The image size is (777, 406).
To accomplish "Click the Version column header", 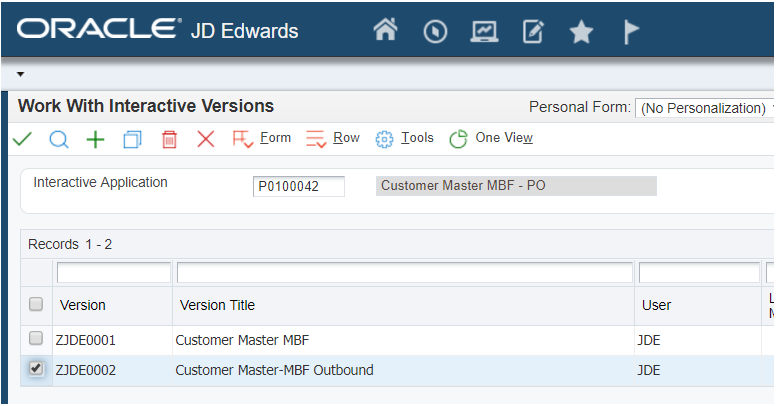I will (x=83, y=305).
